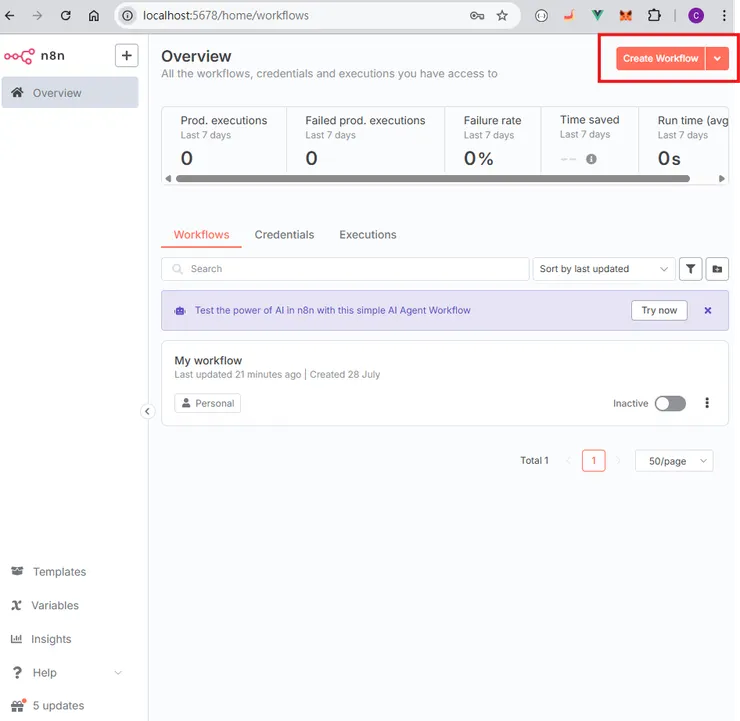Open the browser extensions puzzle icon

[x=654, y=16]
